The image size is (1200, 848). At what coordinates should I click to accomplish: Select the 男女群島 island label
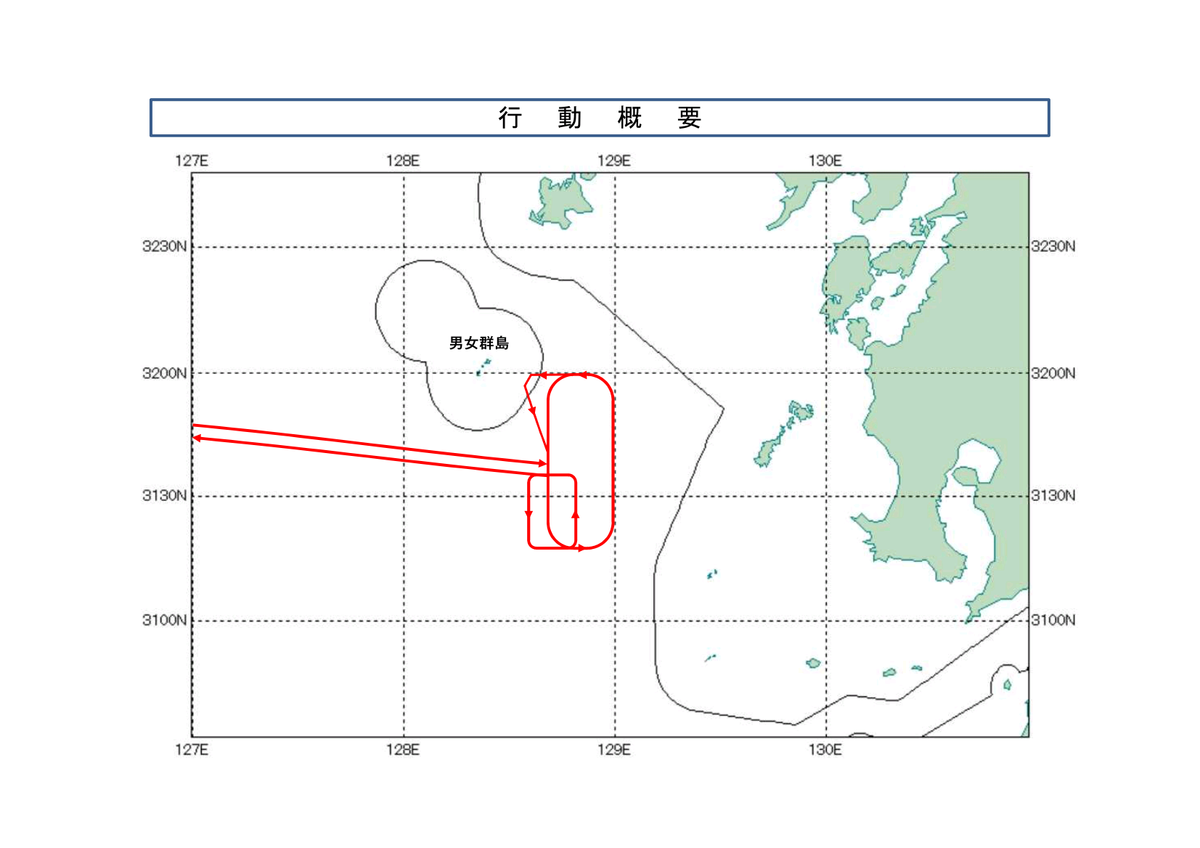point(479,343)
